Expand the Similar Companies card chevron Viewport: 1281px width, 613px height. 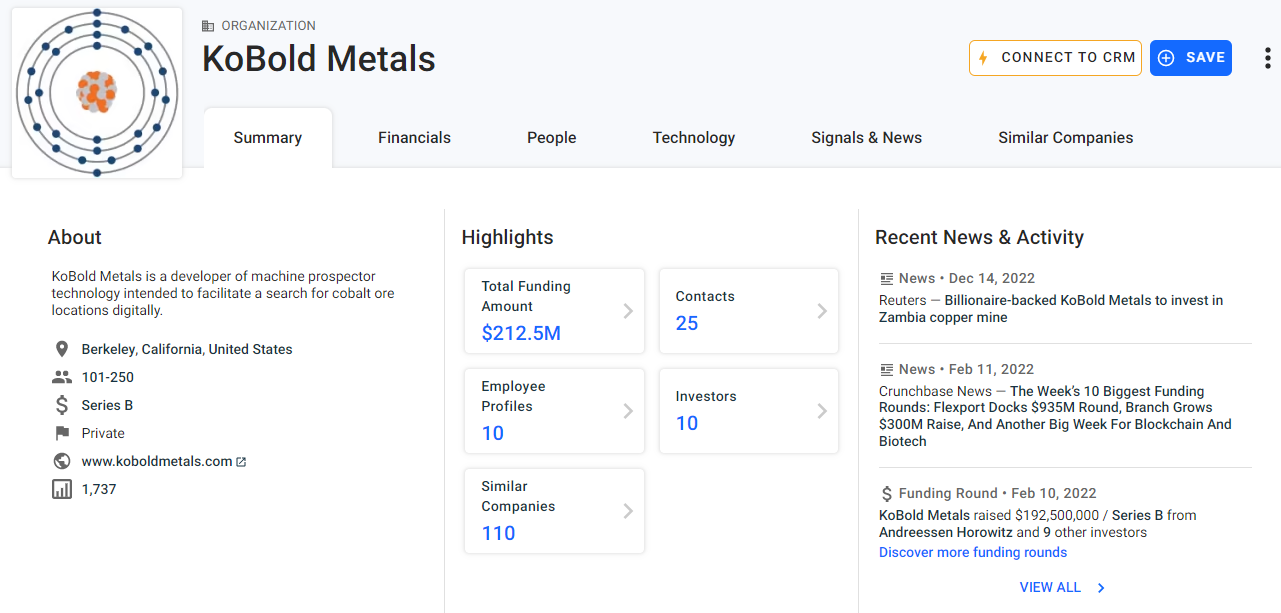628,511
